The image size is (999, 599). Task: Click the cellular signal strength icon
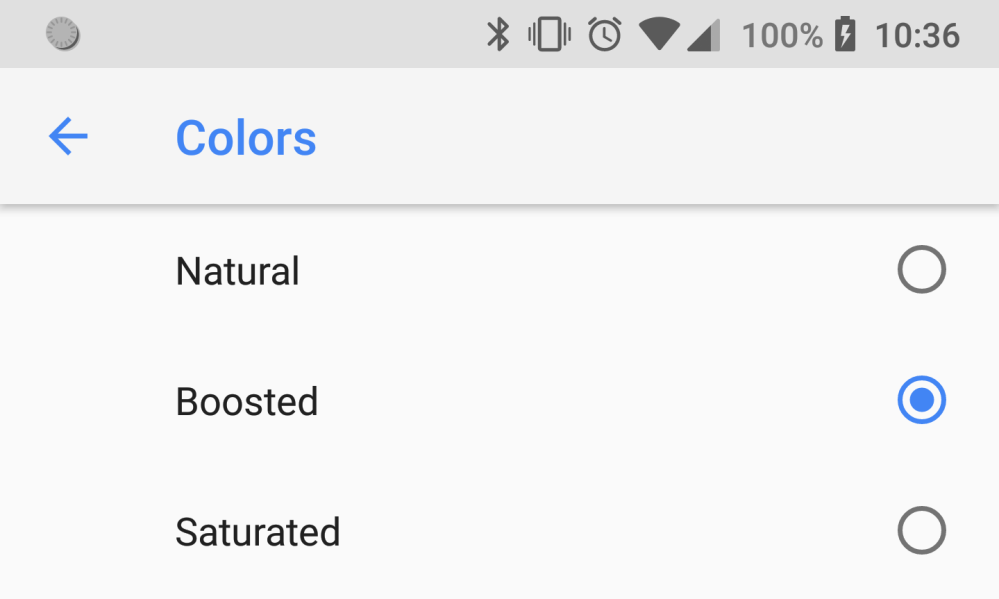coord(704,36)
